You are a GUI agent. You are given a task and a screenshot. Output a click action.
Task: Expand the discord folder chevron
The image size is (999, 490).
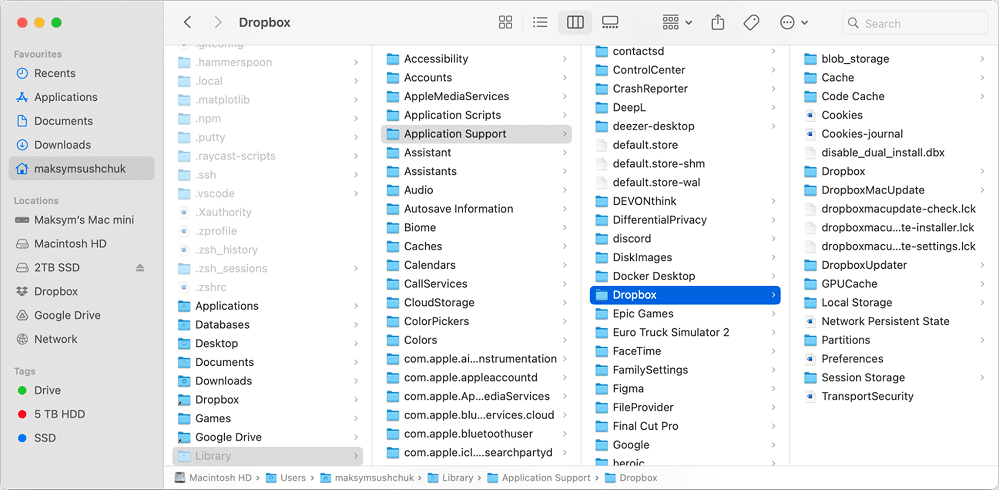click(773, 239)
